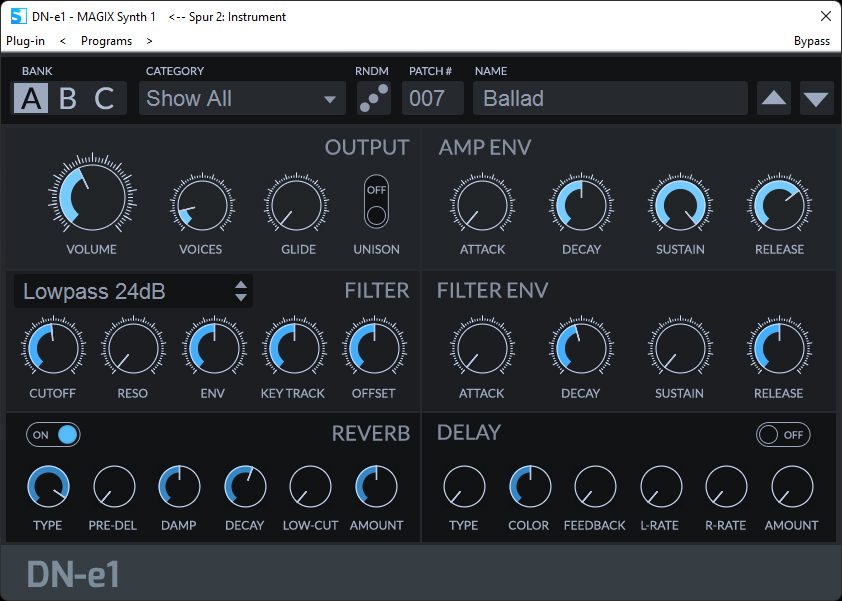Click the Amp Env Release knob
The height and width of the screenshot is (601, 842).
tap(779, 205)
